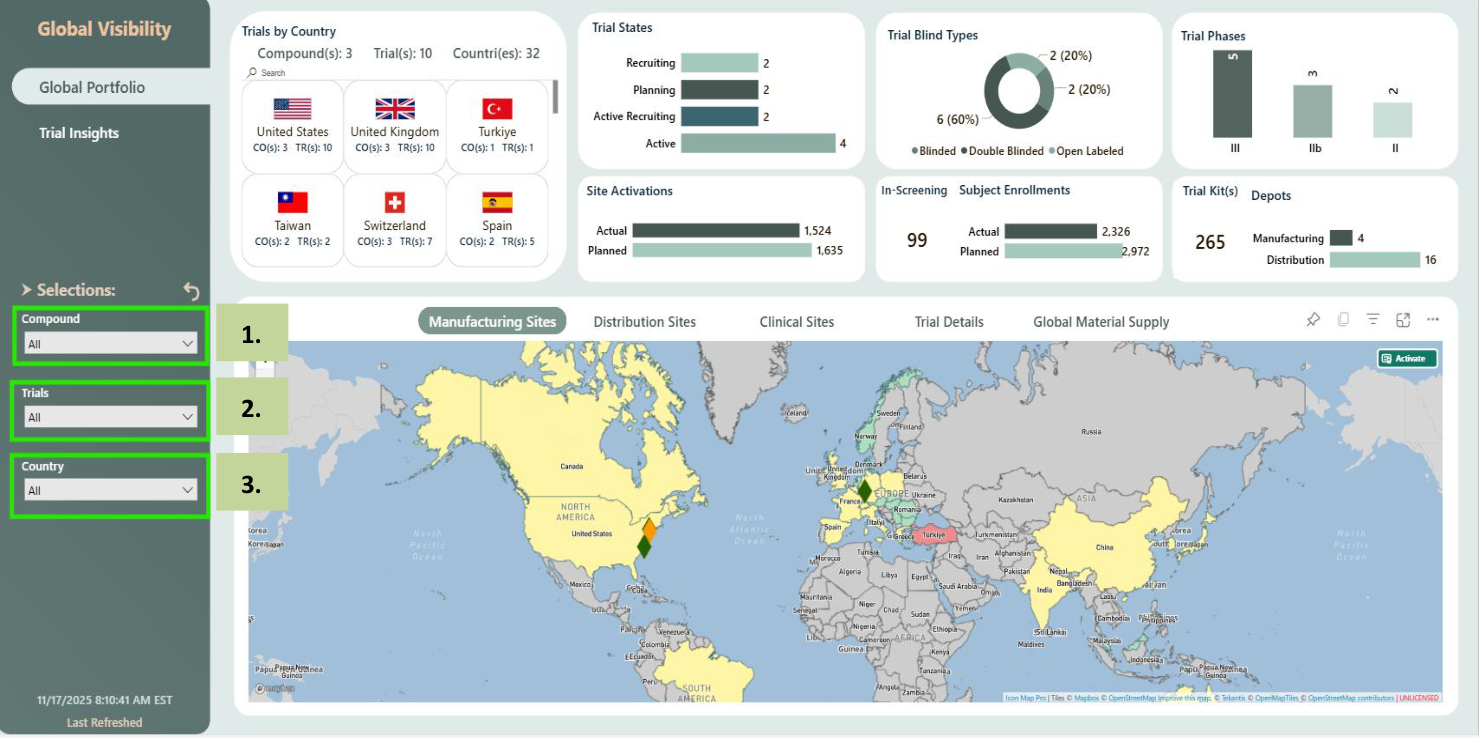The image size is (1479, 739).
Task: Switch to the Distribution Sites tab
Action: pyautogui.click(x=644, y=322)
